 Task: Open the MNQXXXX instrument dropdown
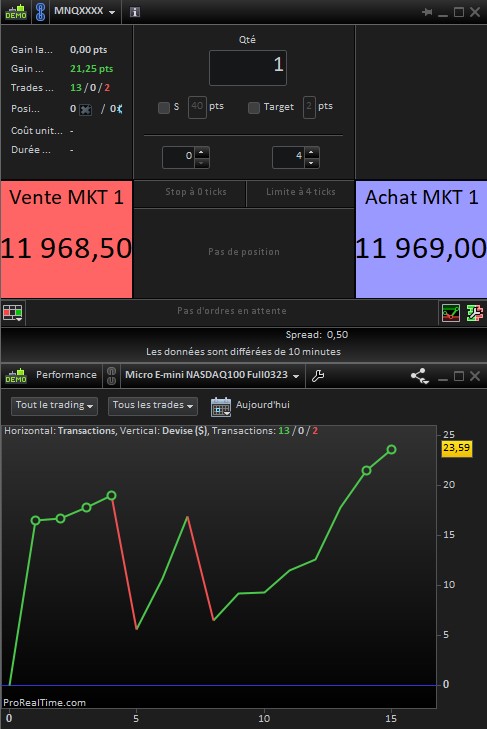pyautogui.click(x=84, y=11)
